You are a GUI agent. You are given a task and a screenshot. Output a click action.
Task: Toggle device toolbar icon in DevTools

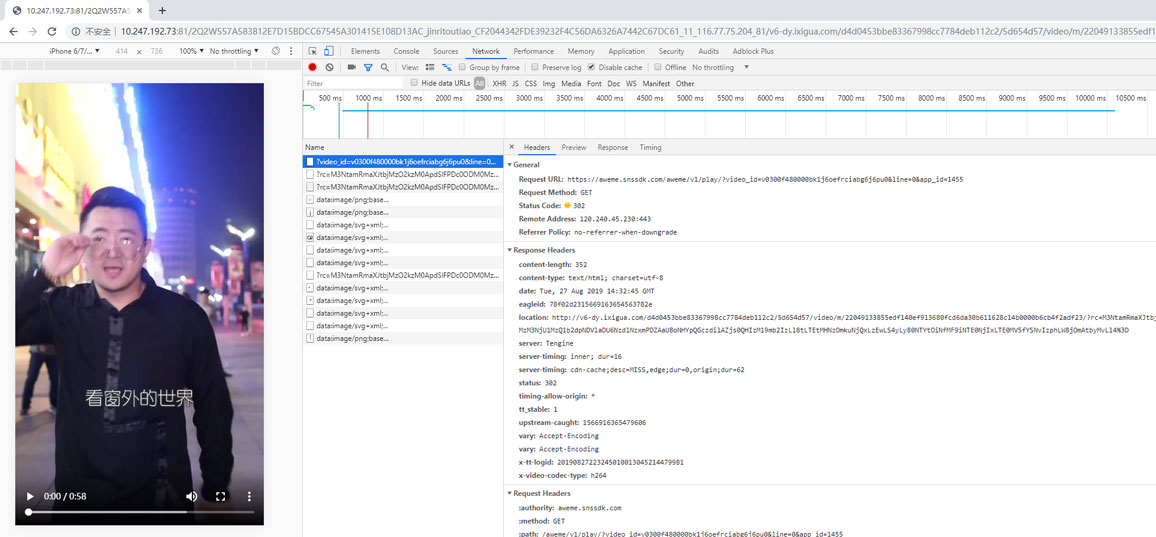[328, 51]
